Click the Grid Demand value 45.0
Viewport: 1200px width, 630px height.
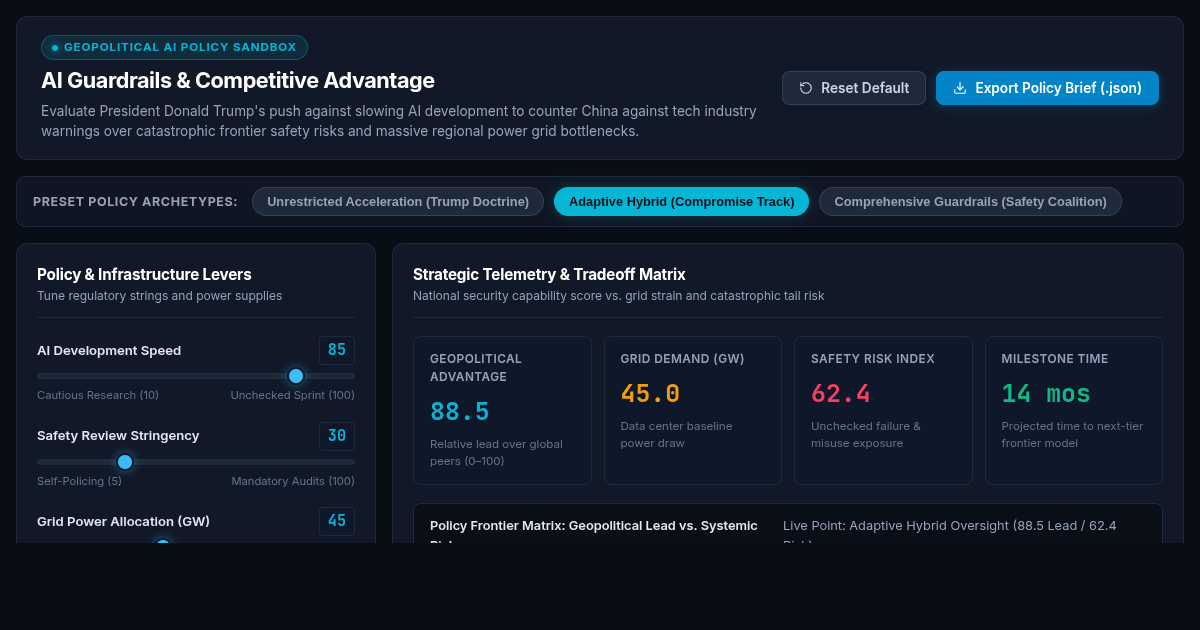pos(650,394)
